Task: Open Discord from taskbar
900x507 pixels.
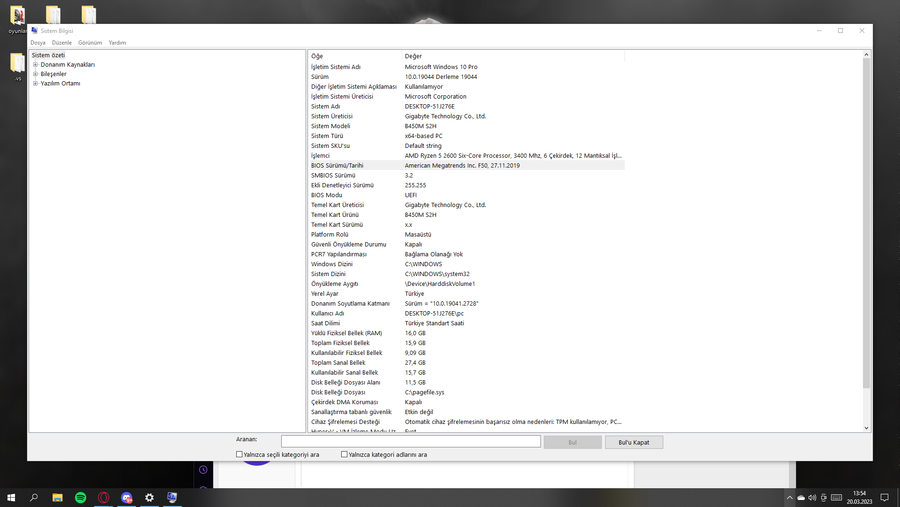Action: click(x=126, y=498)
